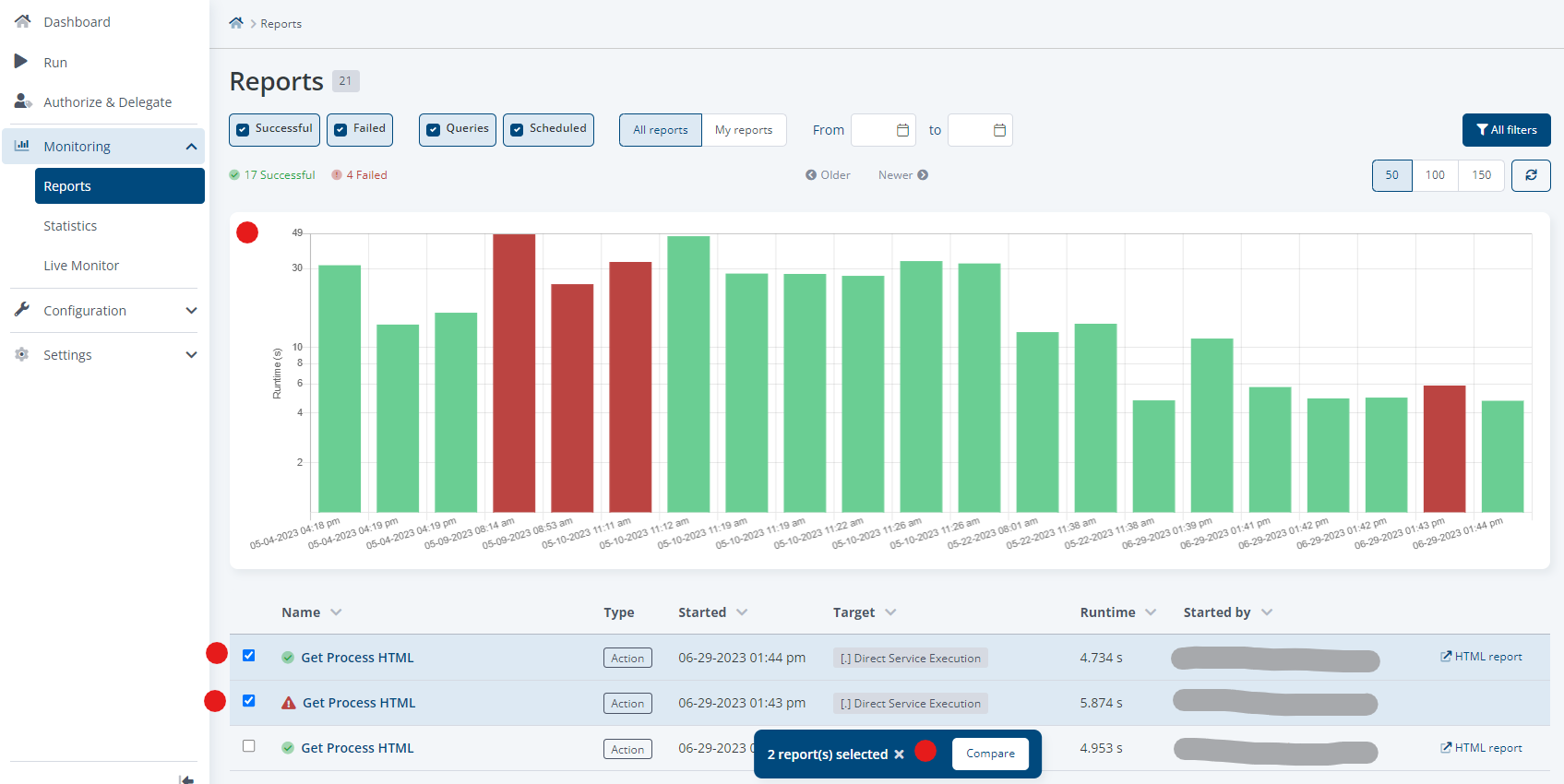Click the tallest red bar in chart

point(514,373)
